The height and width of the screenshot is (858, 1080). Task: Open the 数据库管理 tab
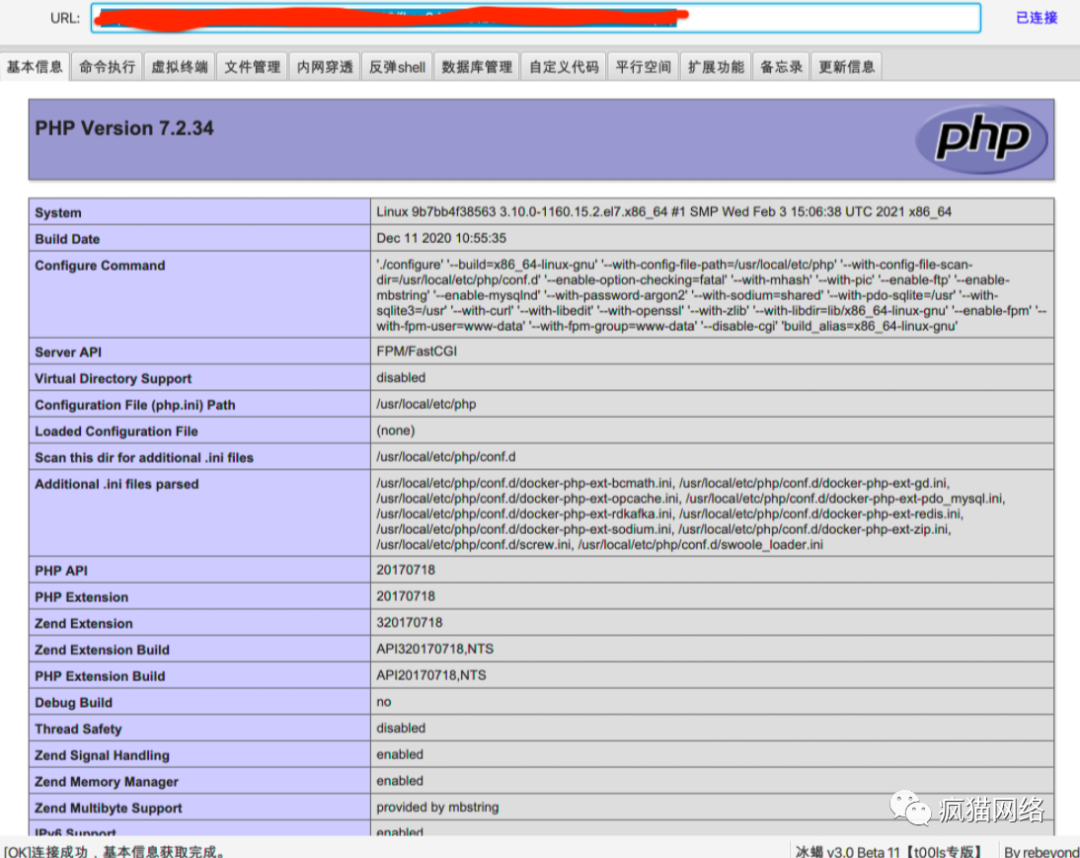click(x=477, y=67)
